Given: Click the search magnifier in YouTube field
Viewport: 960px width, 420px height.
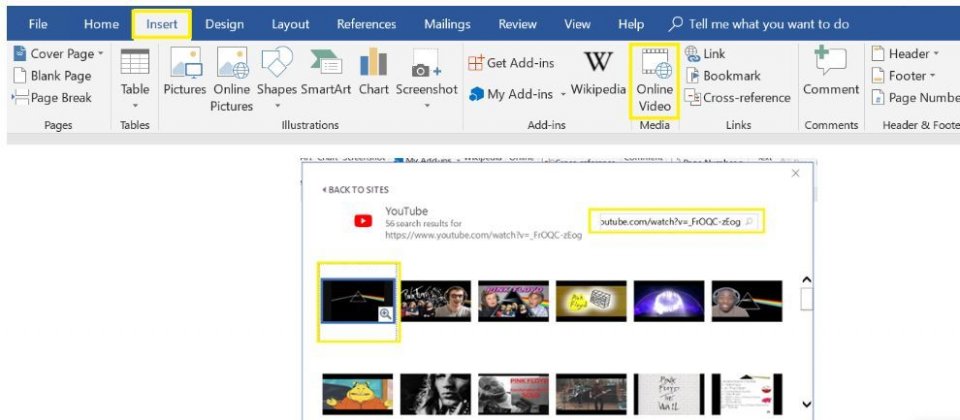Looking at the screenshot, I should [x=749, y=222].
